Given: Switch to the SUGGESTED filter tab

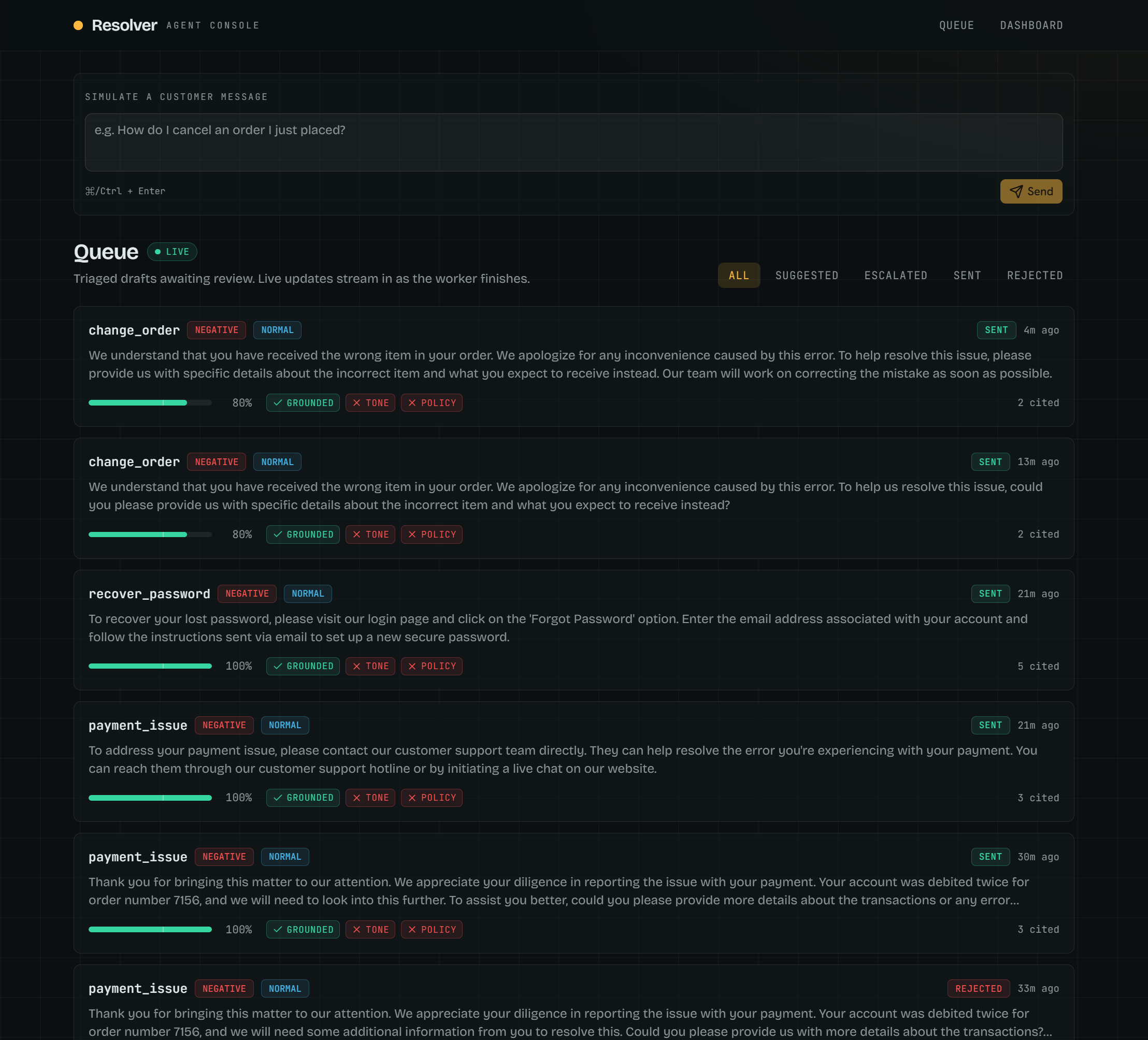Looking at the screenshot, I should (807, 275).
